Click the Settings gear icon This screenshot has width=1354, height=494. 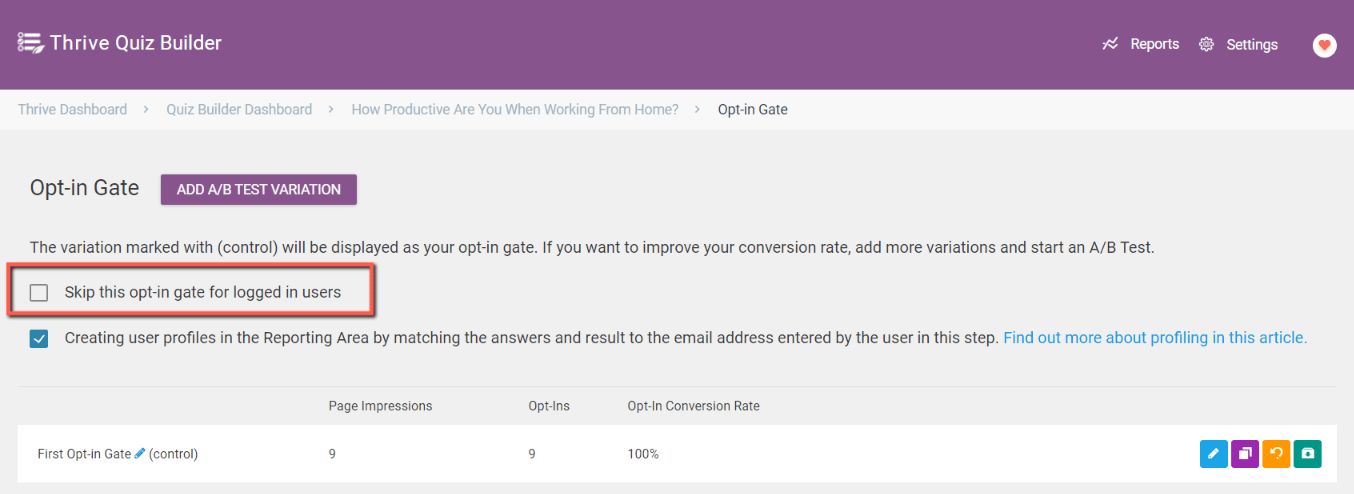coord(1206,45)
